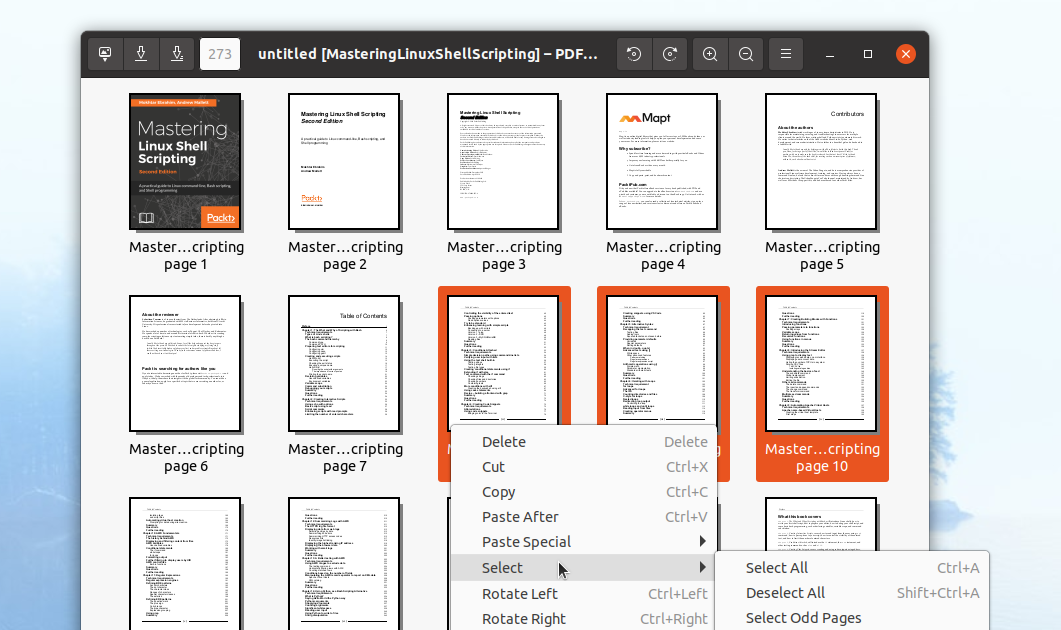This screenshot has height=630, width=1061.
Task: Choose Delete from the context menu
Action: [x=584, y=442]
